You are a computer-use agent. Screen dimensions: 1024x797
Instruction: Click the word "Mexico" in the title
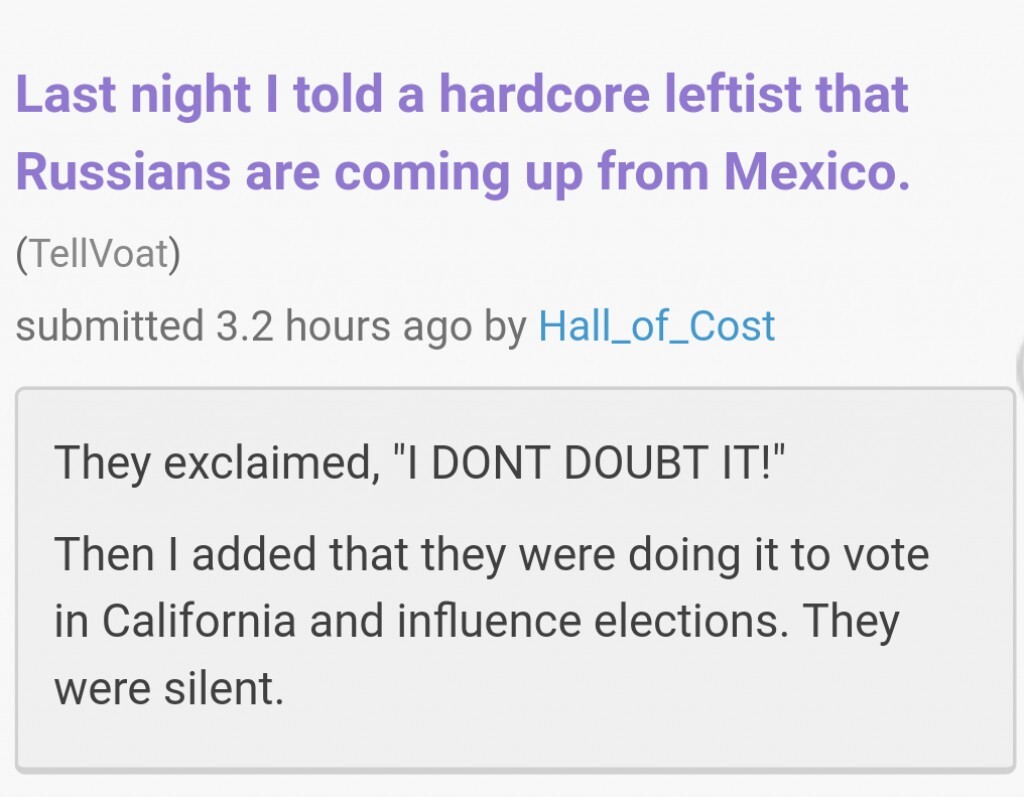point(817,172)
